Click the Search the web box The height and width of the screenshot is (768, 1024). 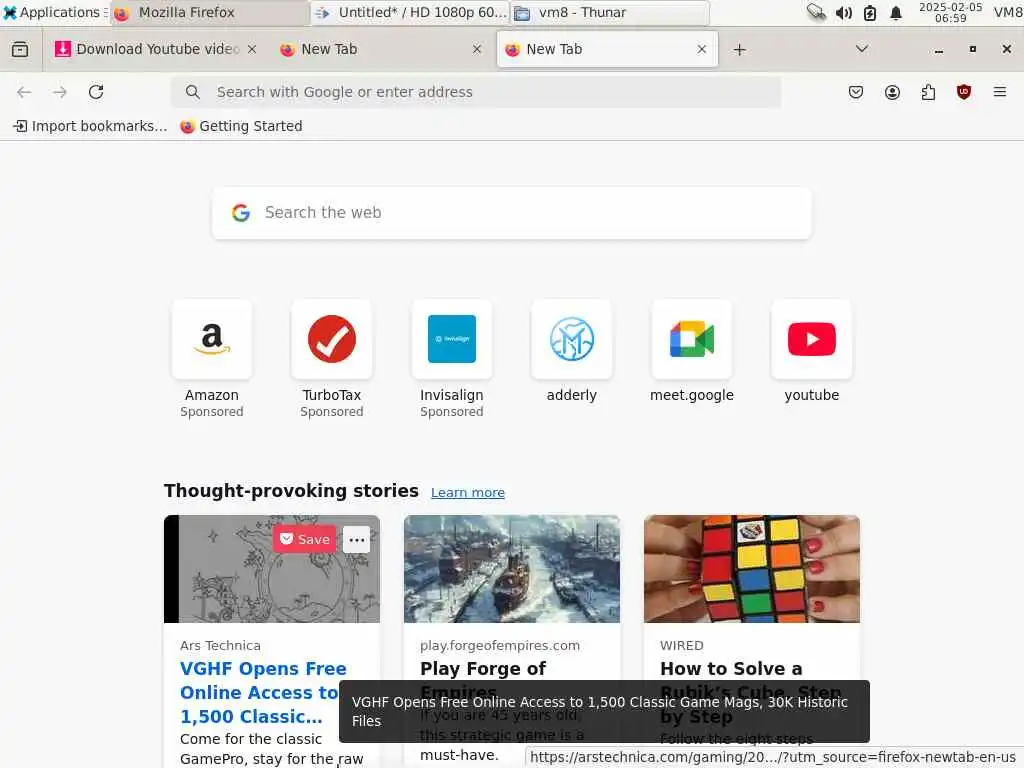pos(512,213)
